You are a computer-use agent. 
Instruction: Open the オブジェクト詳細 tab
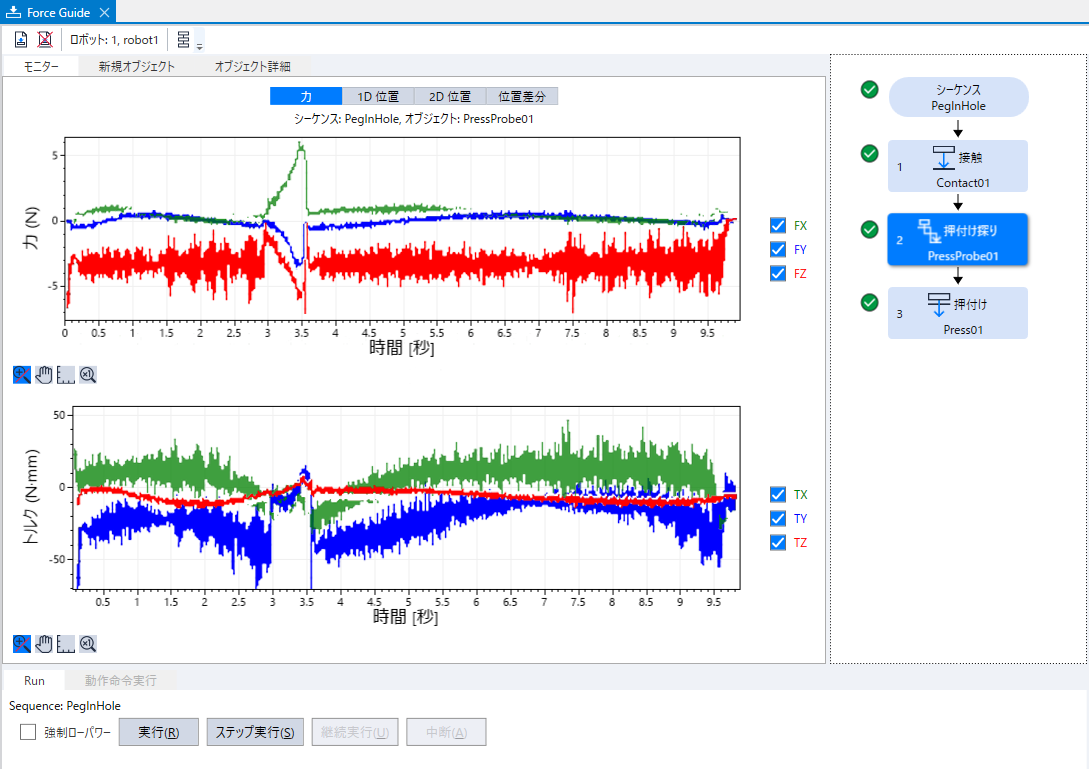pos(252,67)
